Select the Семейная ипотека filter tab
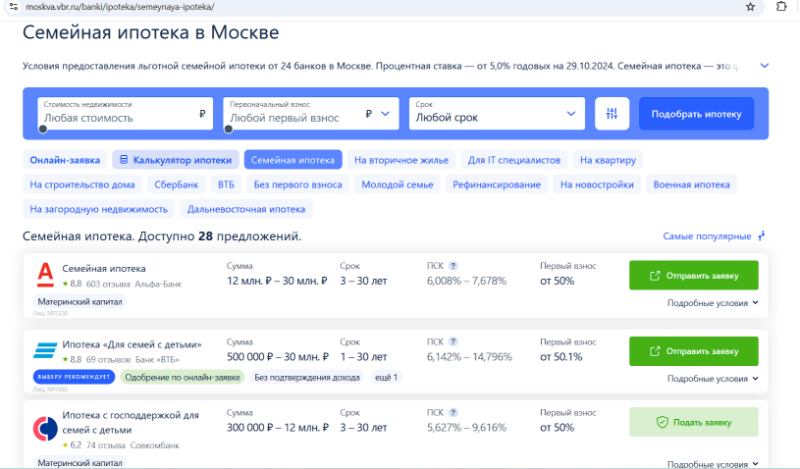Viewport: 800px width, 469px height. (293, 160)
